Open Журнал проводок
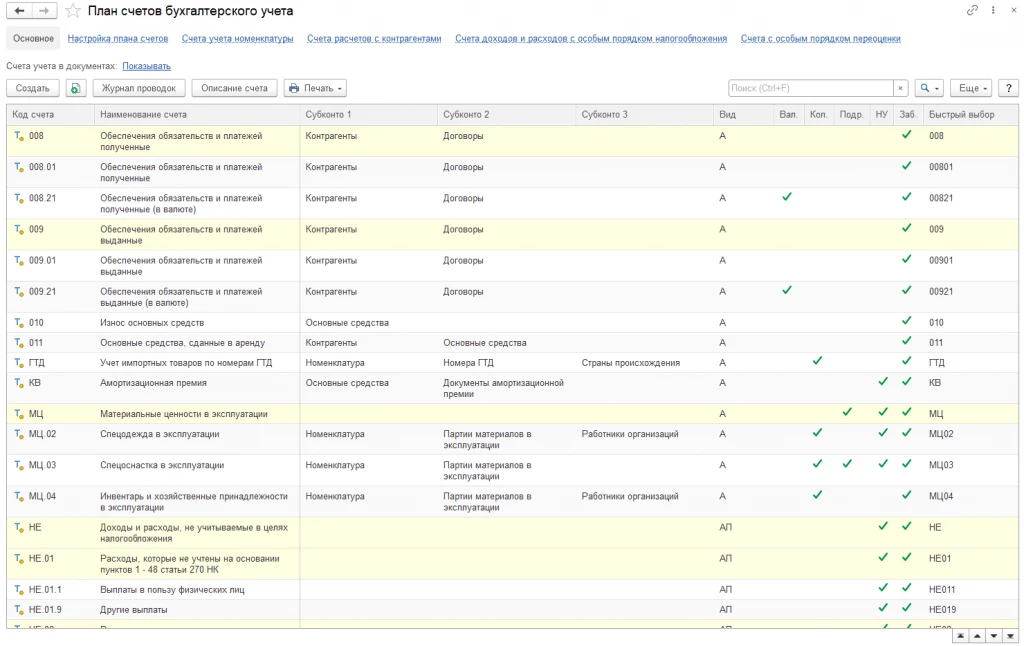The image size is (1024, 646). click(139, 88)
